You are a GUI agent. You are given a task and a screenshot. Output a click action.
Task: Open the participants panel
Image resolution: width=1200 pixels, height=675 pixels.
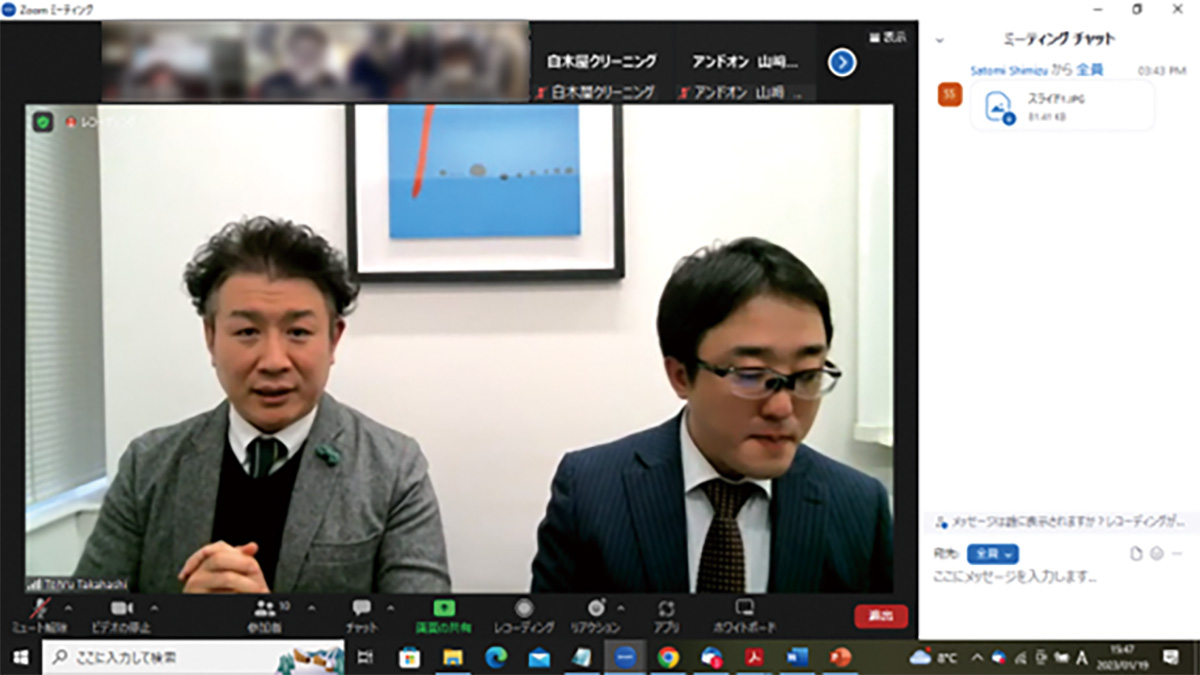click(268, 614)
